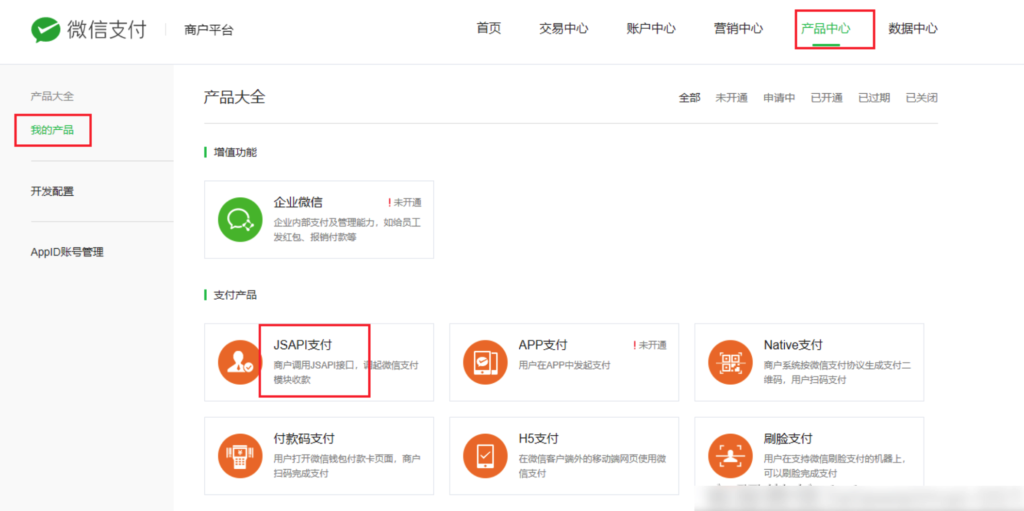Image resolution: width=1024 pixels, height=511 pixels.
Task: Switch to the 产品中心 tab
Action: [x=825, y=29]
